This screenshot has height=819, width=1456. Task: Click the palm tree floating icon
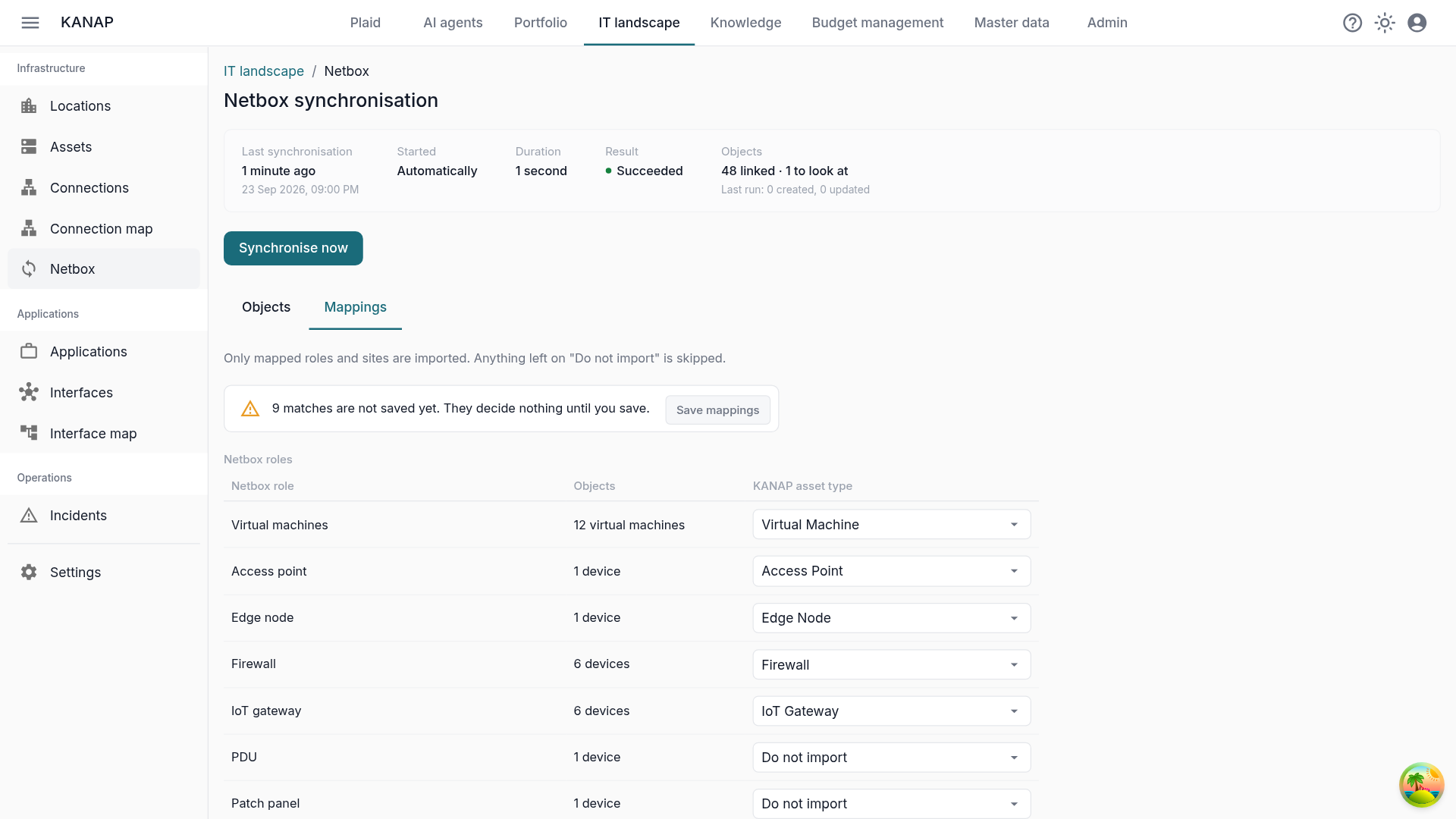1421,785
